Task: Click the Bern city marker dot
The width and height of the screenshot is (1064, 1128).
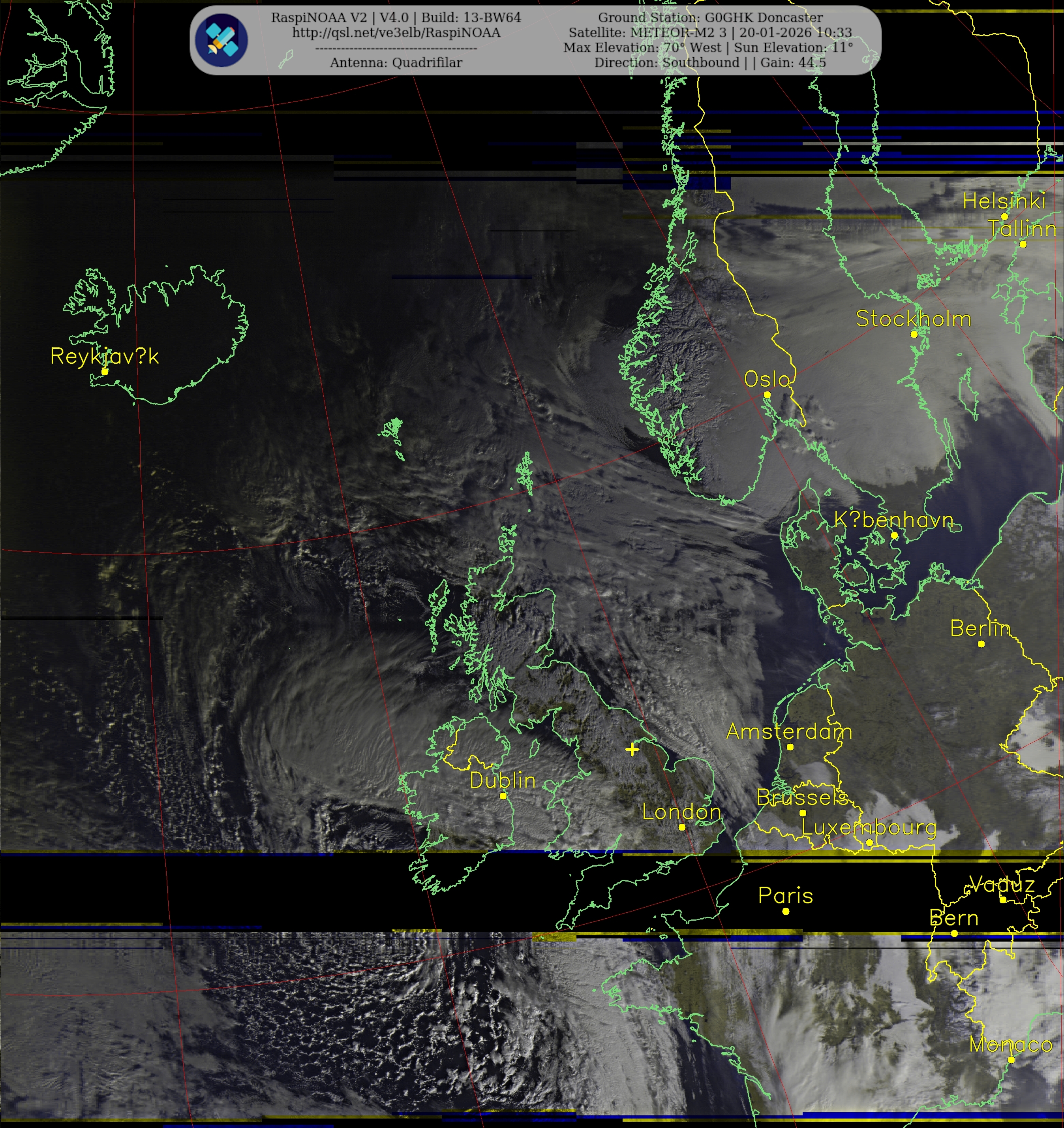Action: [x=954, y=933]
